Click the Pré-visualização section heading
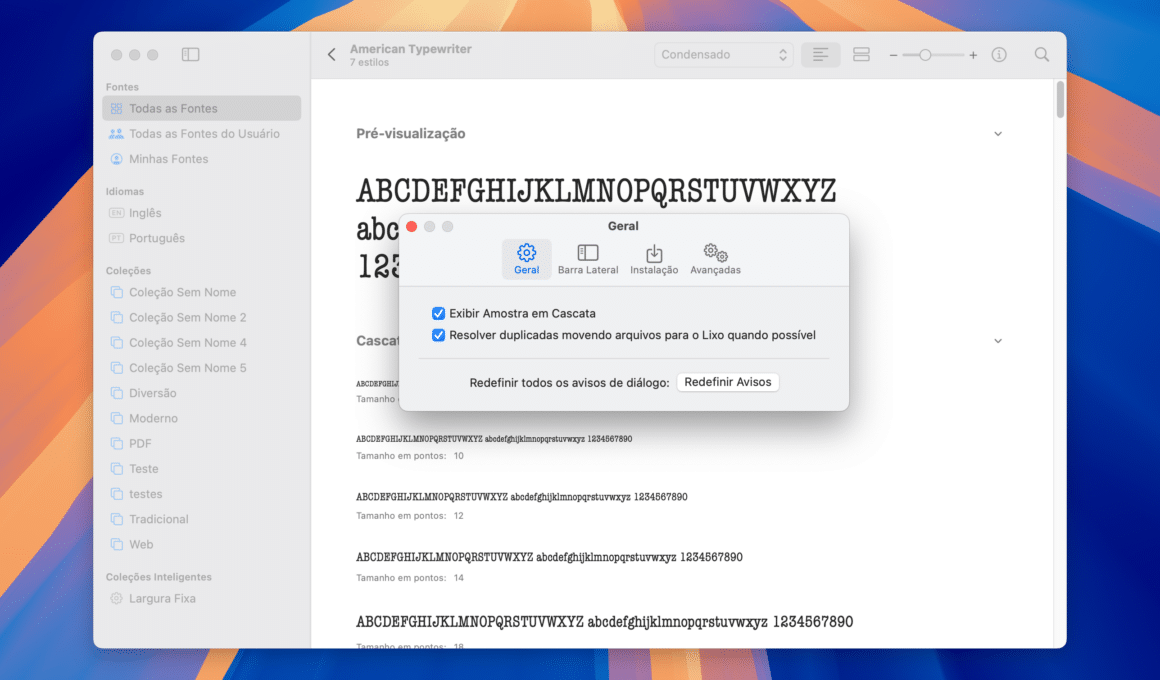 click(x=411, y=134)
